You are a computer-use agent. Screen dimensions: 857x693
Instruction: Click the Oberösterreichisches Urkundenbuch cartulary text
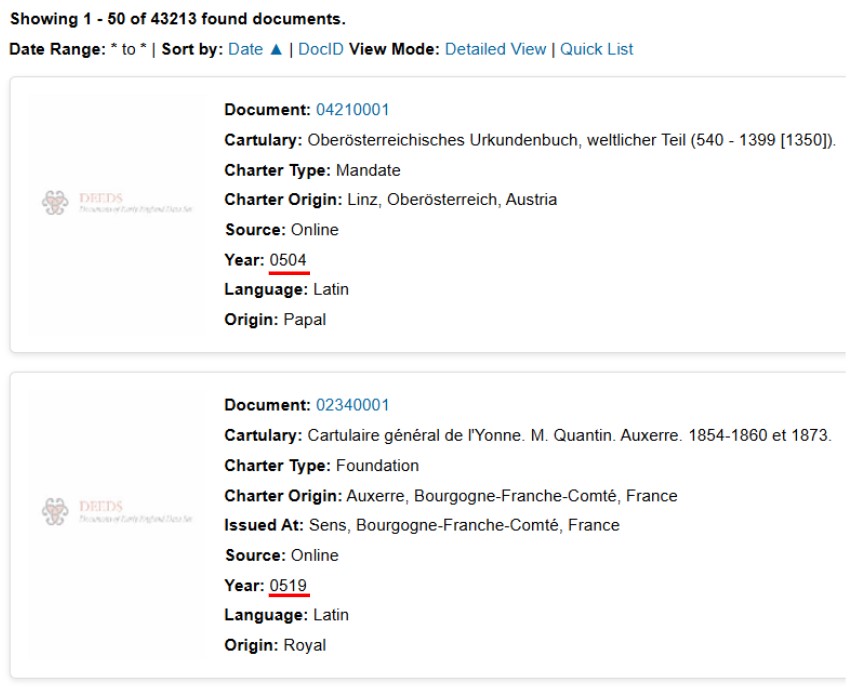[571, 140]
